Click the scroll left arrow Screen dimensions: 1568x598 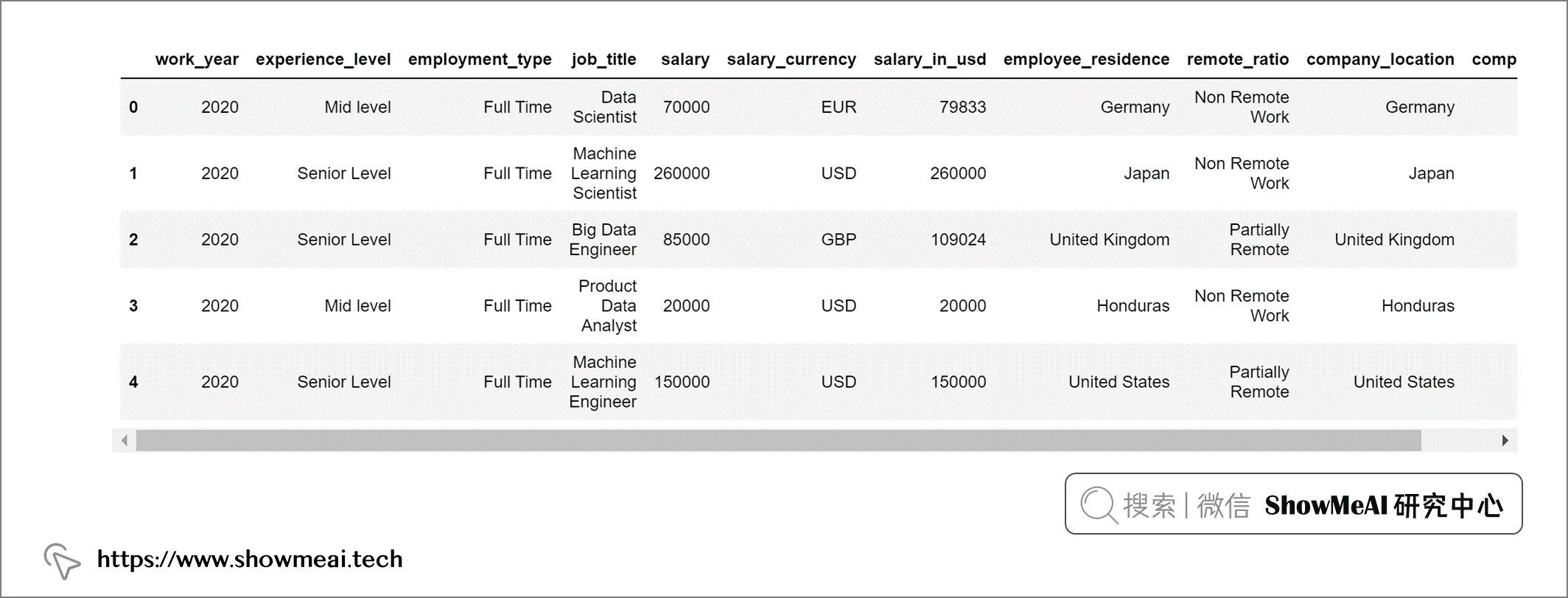125,441
